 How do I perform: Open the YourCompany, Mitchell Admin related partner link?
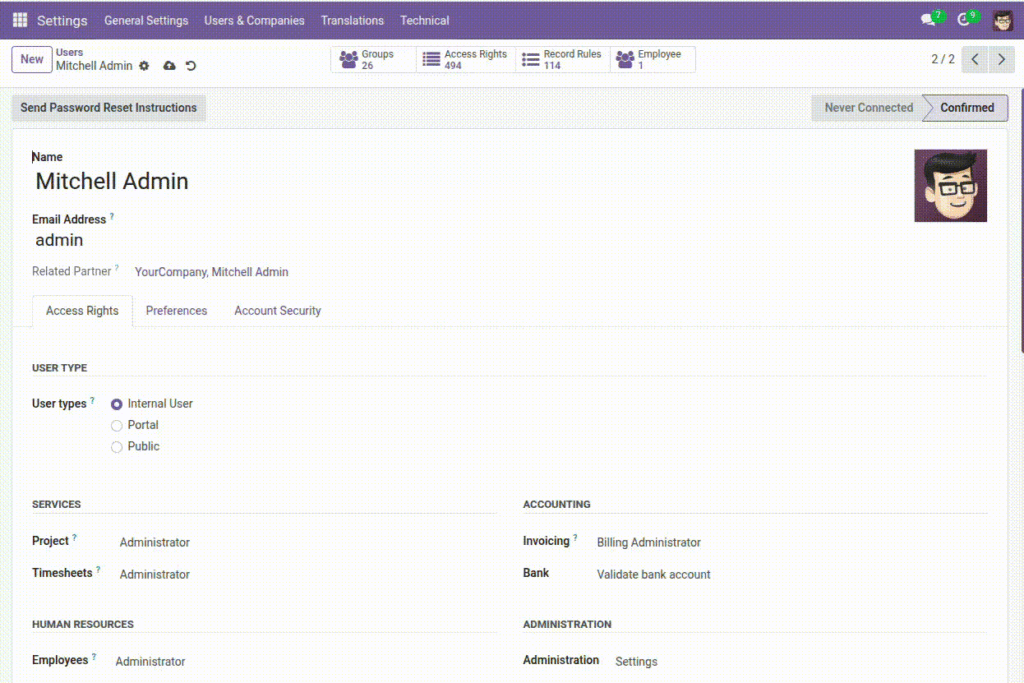tap(212, 272)
